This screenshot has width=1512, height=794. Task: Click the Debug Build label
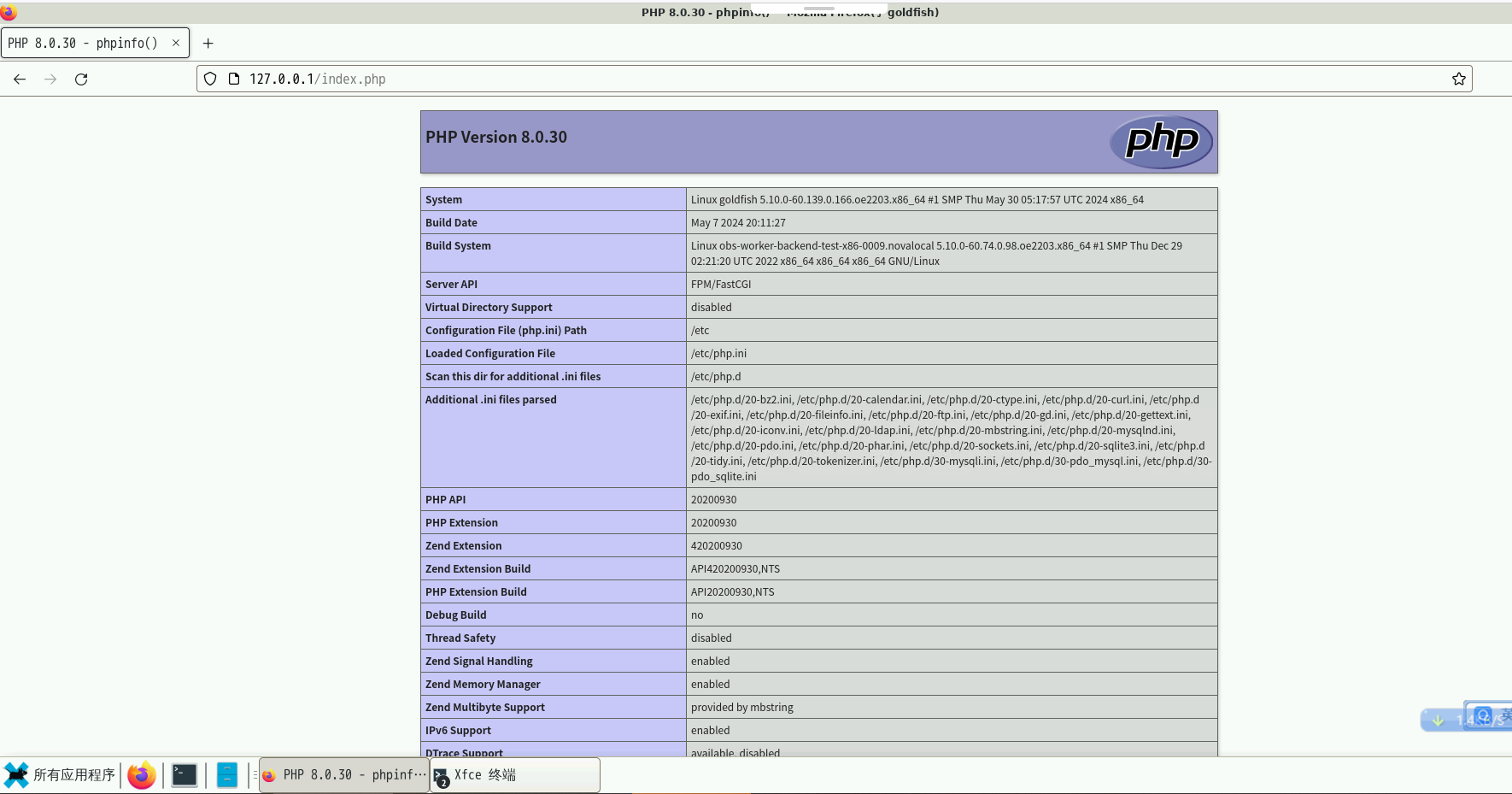tap(455, 615)
